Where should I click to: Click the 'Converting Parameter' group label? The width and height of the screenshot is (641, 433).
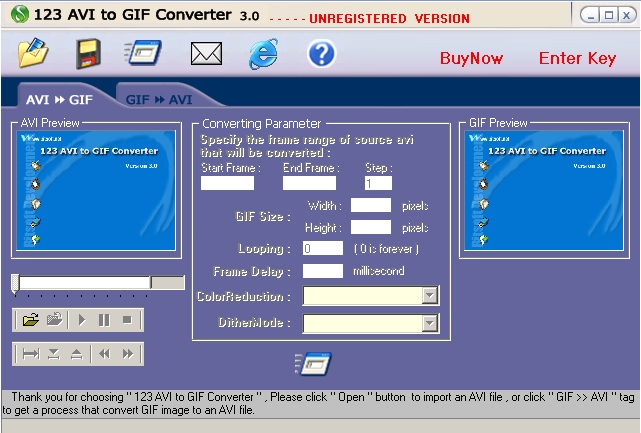click(x=262, y=123)
